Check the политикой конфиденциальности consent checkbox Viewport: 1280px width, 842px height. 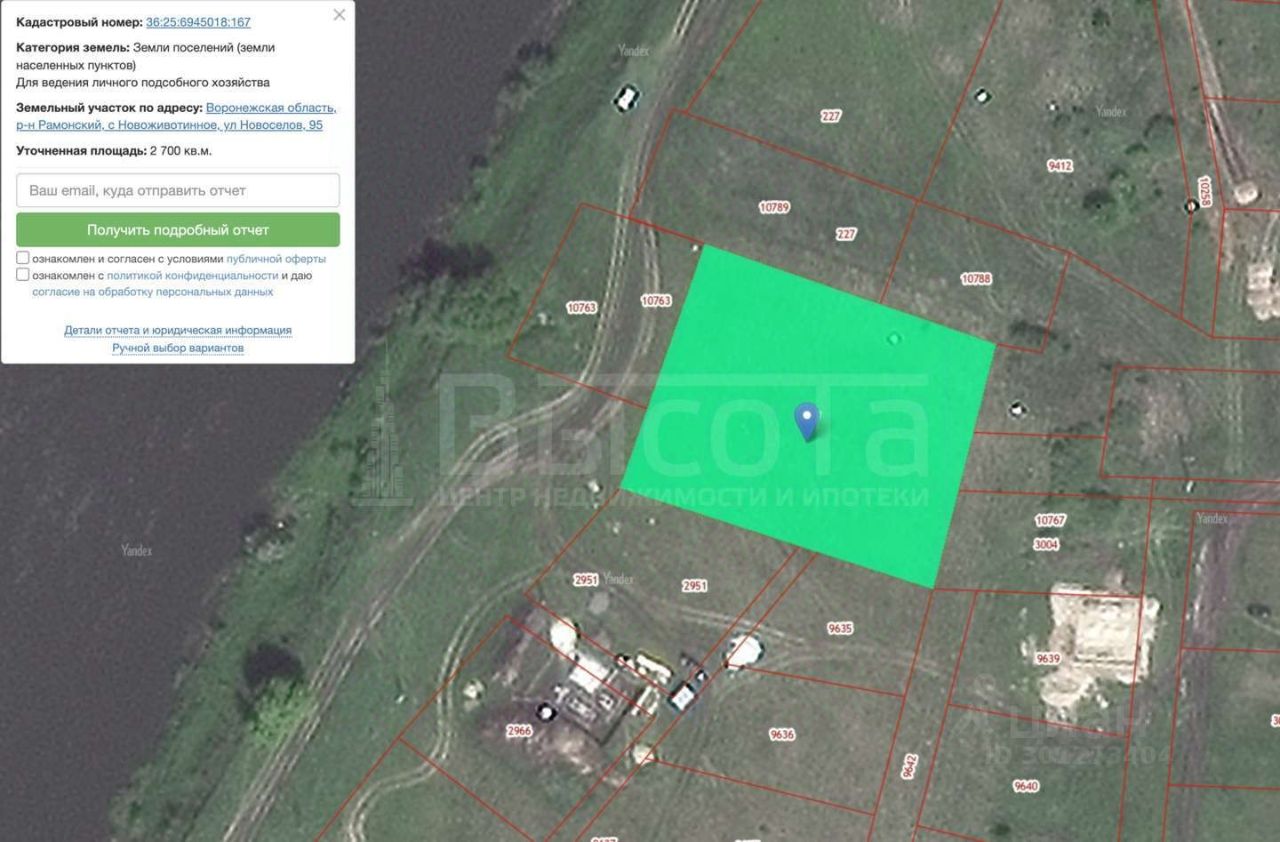(23, 274)
